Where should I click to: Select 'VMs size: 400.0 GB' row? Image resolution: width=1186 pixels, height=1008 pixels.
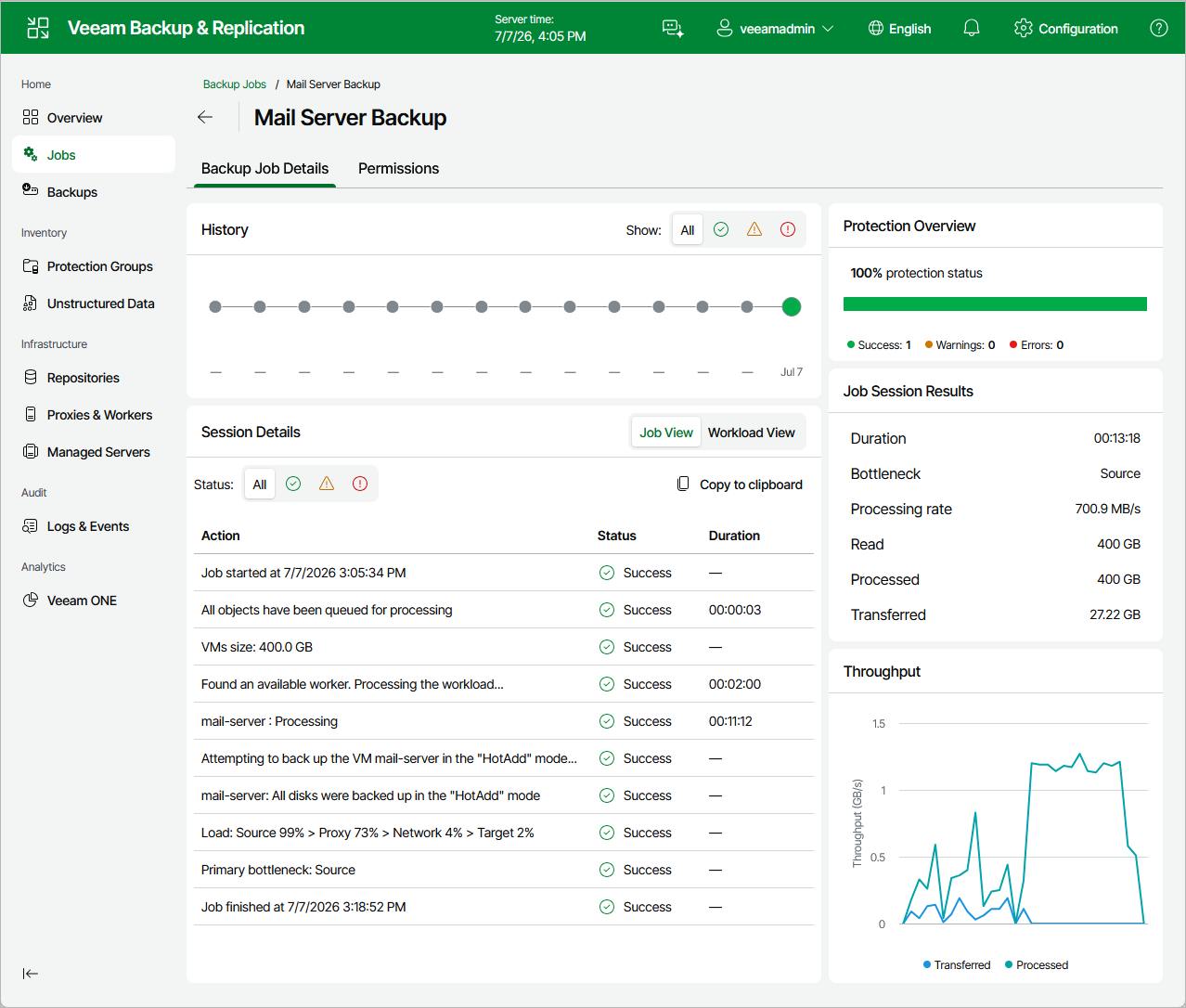504,647
